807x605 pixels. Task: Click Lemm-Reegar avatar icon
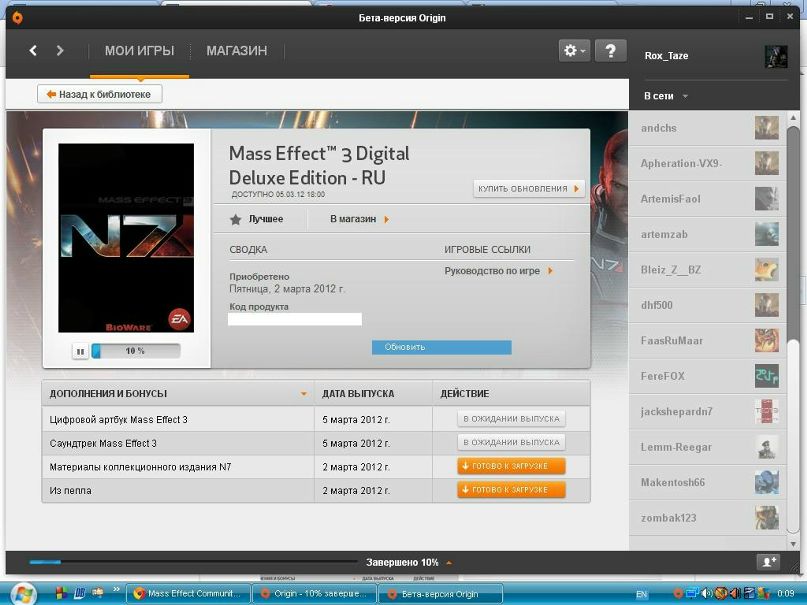click(x=766, y=447)
